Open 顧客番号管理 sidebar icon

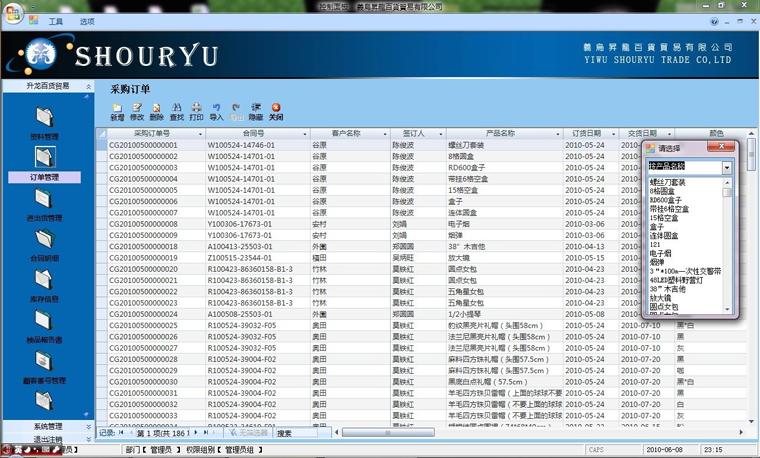tap(45, 361)
